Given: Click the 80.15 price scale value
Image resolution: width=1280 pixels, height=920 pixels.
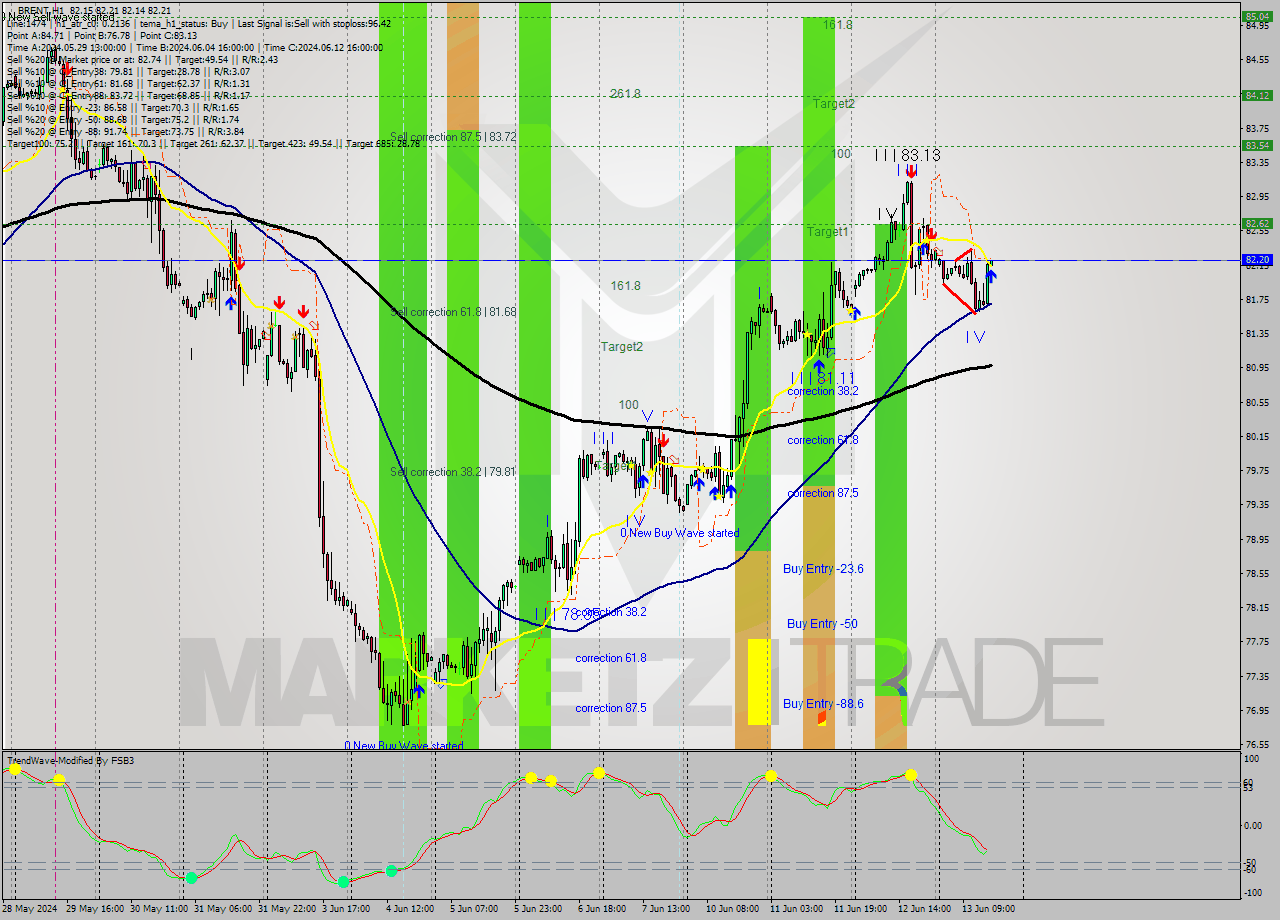Looking at the screenshot, I should tap(1258, 436).
